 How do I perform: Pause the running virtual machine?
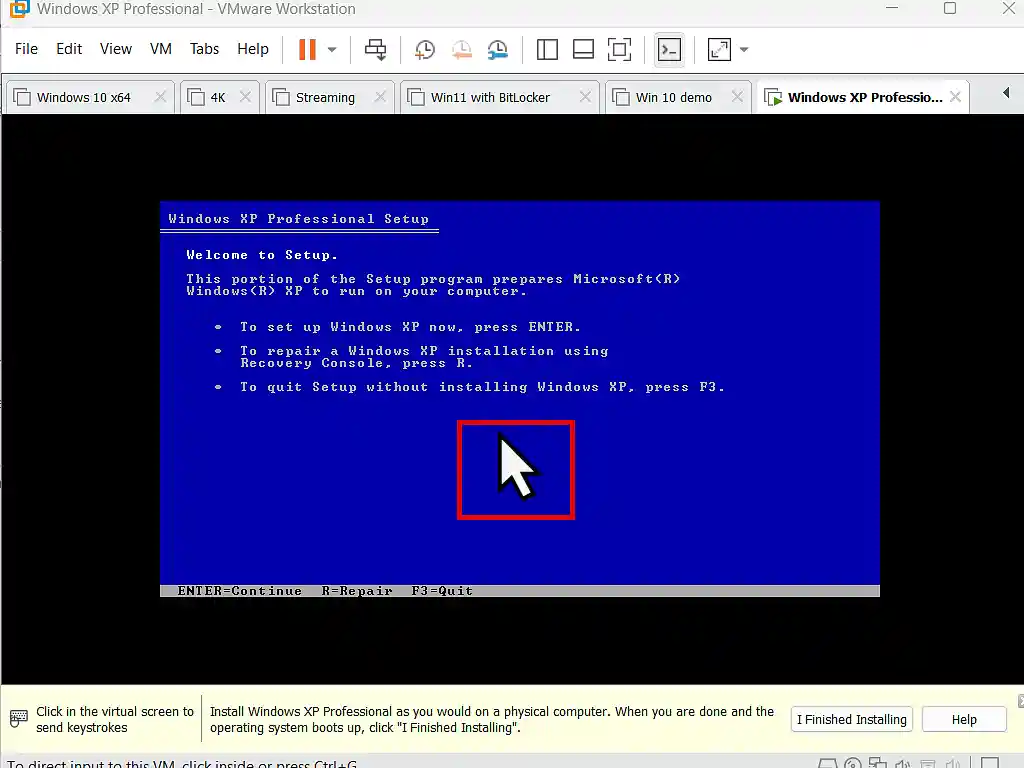[306, 48]
